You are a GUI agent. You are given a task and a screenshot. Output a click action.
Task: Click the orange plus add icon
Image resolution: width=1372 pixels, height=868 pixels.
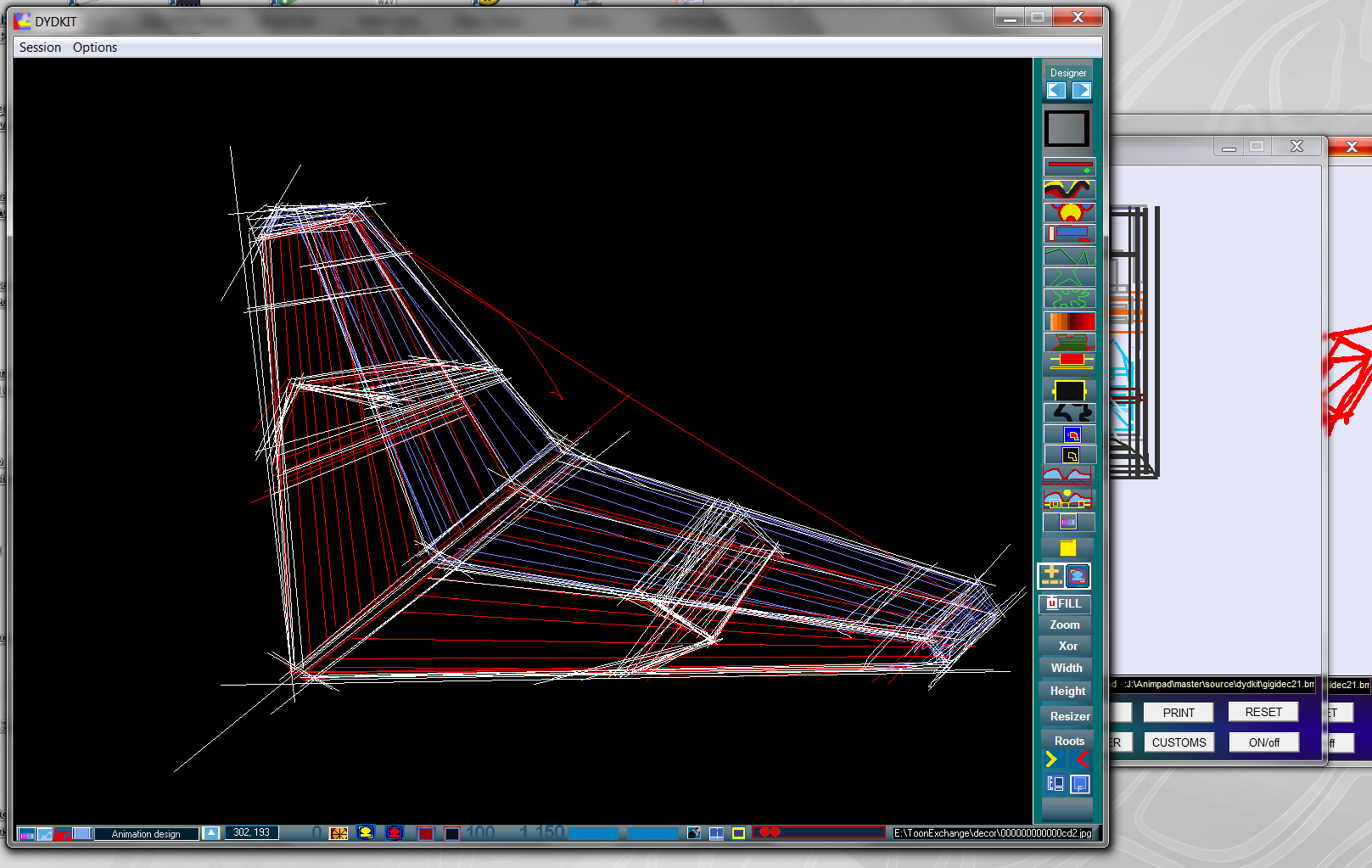pyautogui.click(x=1051, y=575)
